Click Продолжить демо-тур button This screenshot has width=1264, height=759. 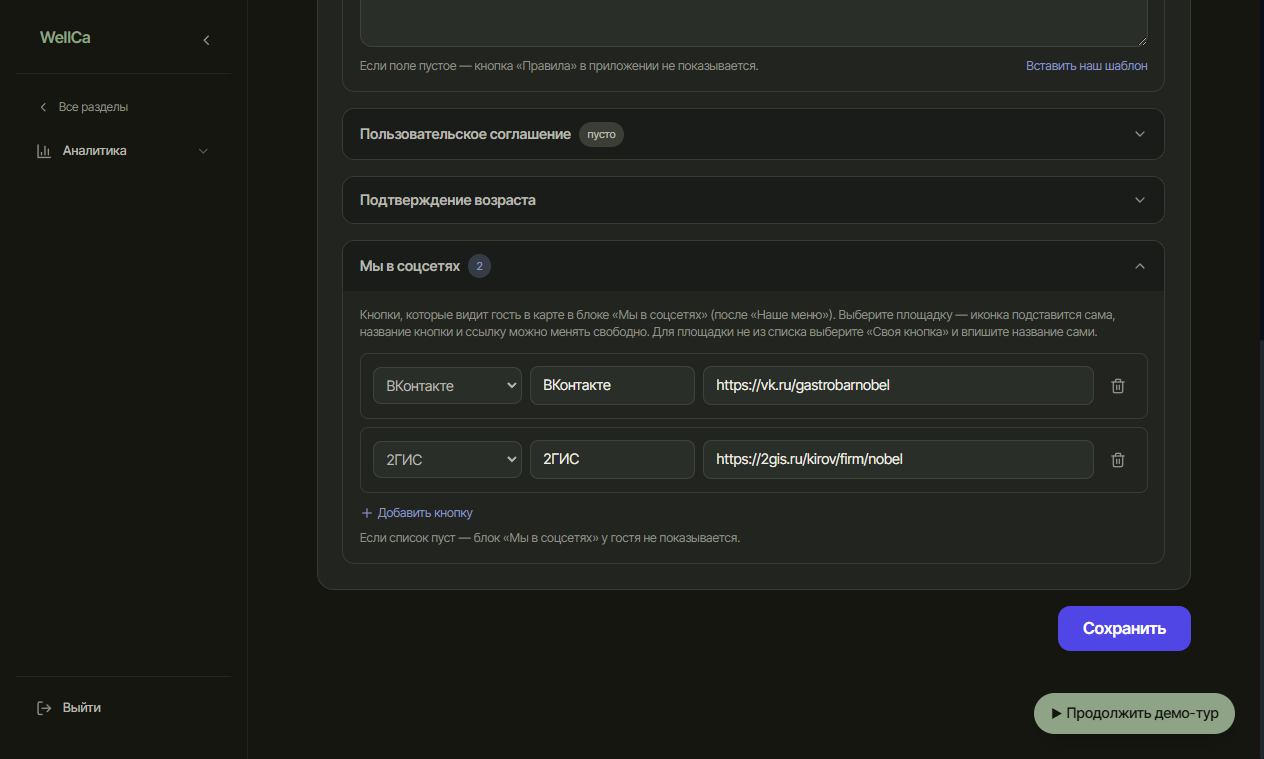pyautogui.click(x=1134, y=714)
